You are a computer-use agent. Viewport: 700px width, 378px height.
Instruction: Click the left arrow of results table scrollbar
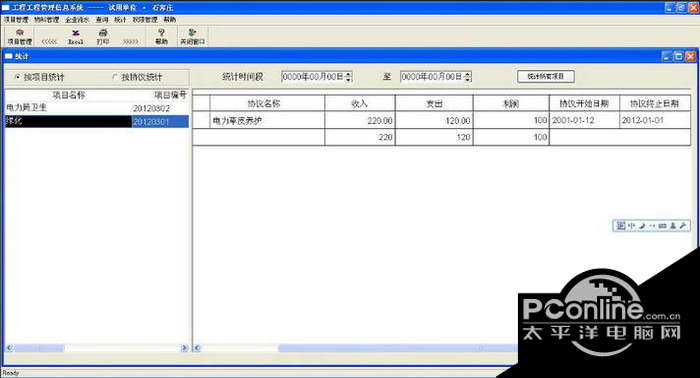pyautogui.click(x=197, y=348)
